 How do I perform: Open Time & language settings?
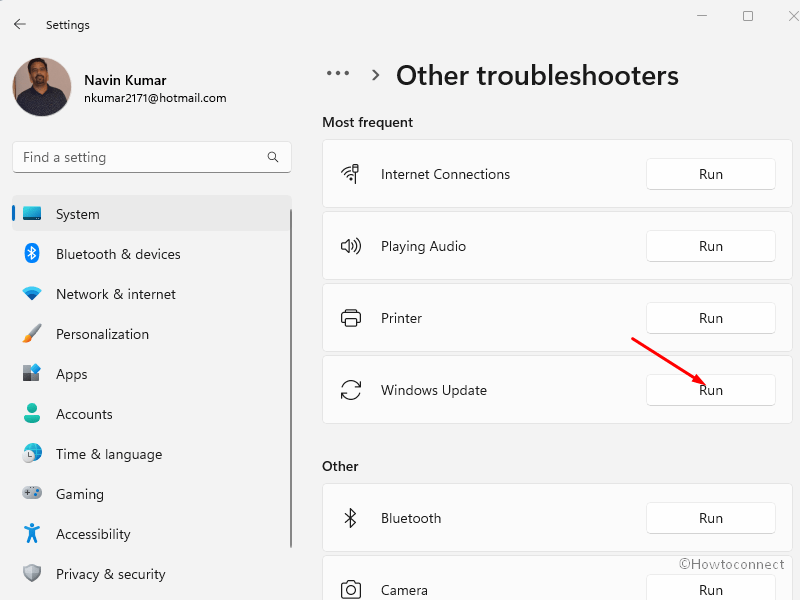pyautogui.click(x=152, y=454)
